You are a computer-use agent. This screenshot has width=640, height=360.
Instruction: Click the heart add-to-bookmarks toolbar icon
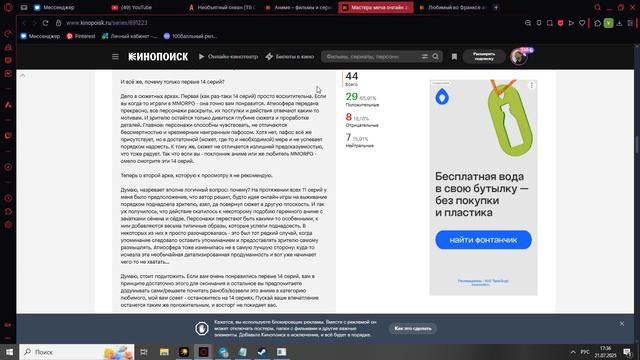[582, 23]
